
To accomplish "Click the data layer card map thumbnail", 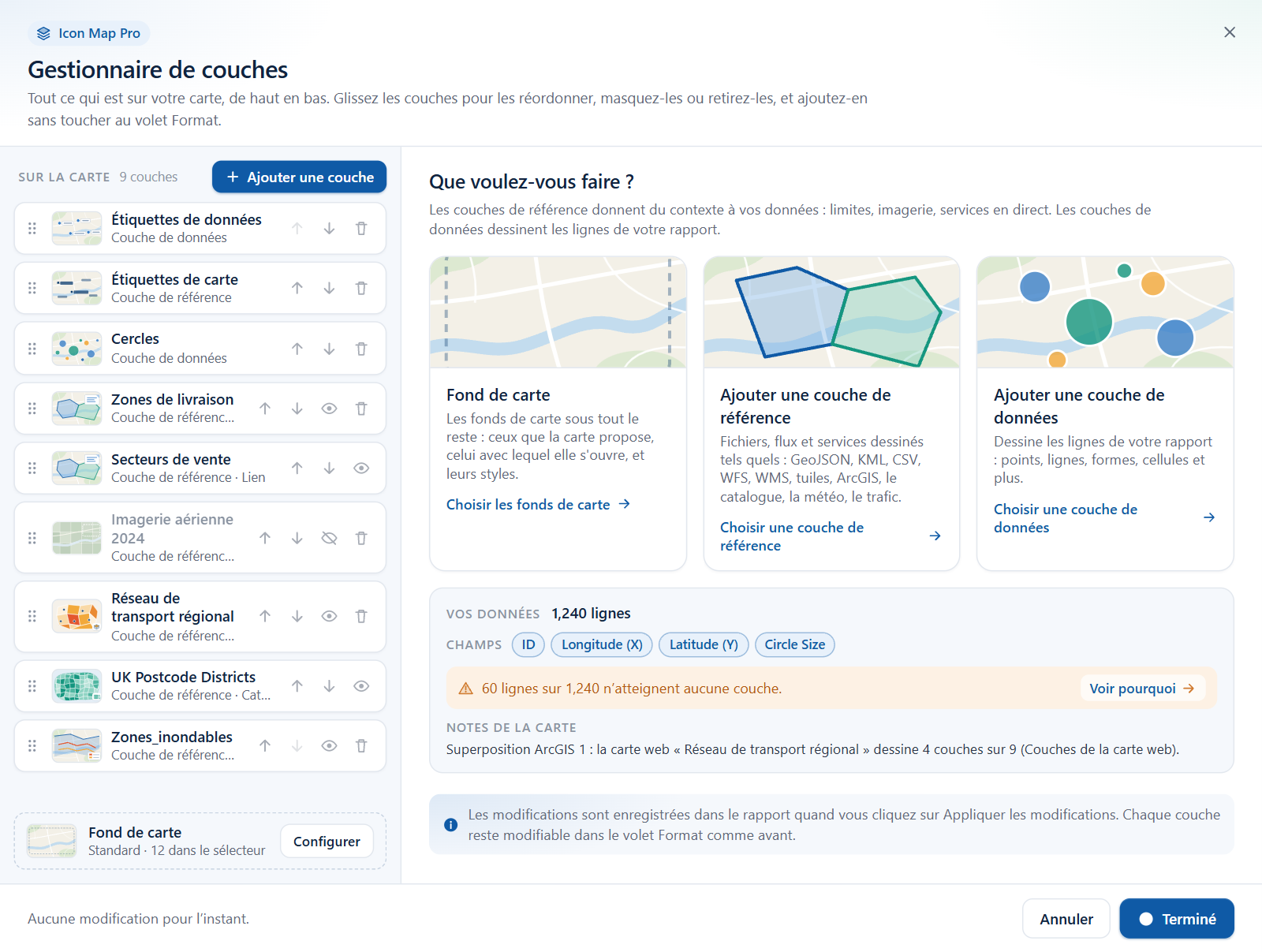I will click(1105, 312).
